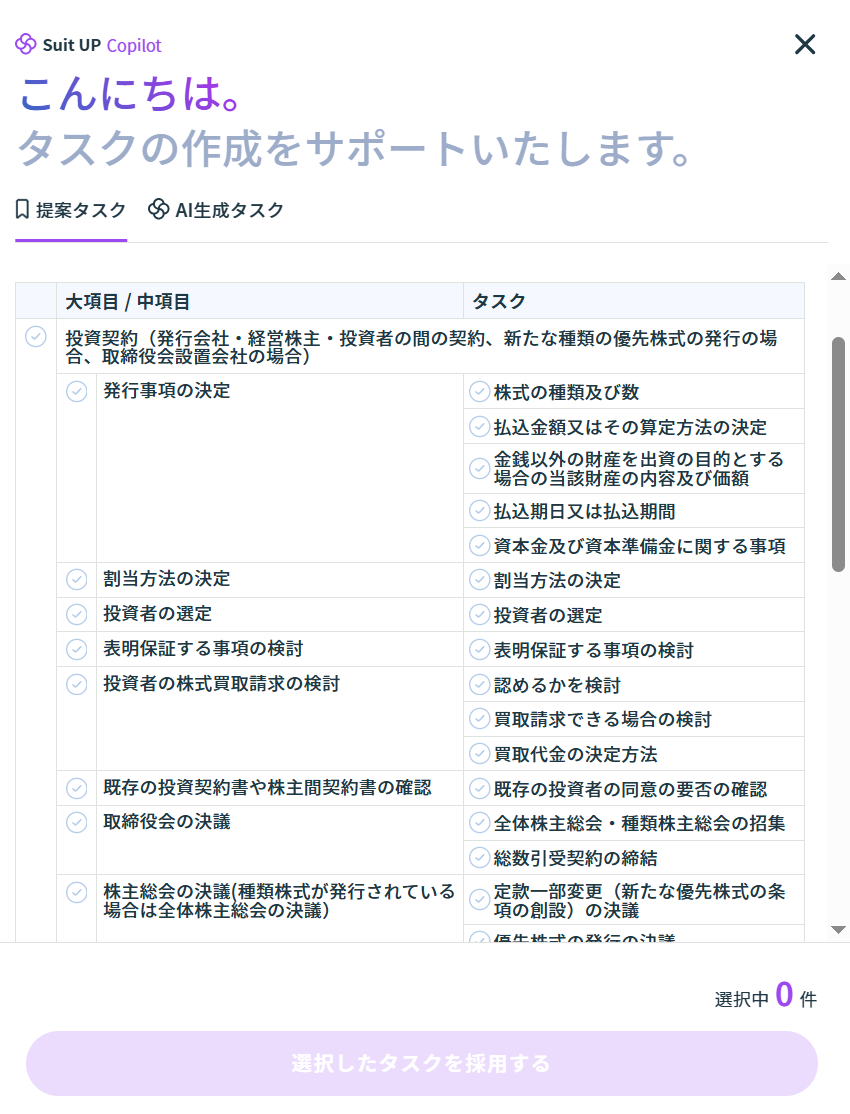The width and height of the screenshot is (850, 1114).
Task: Tick the 株式の種類及び数 task
Action: tap(480, 392)
